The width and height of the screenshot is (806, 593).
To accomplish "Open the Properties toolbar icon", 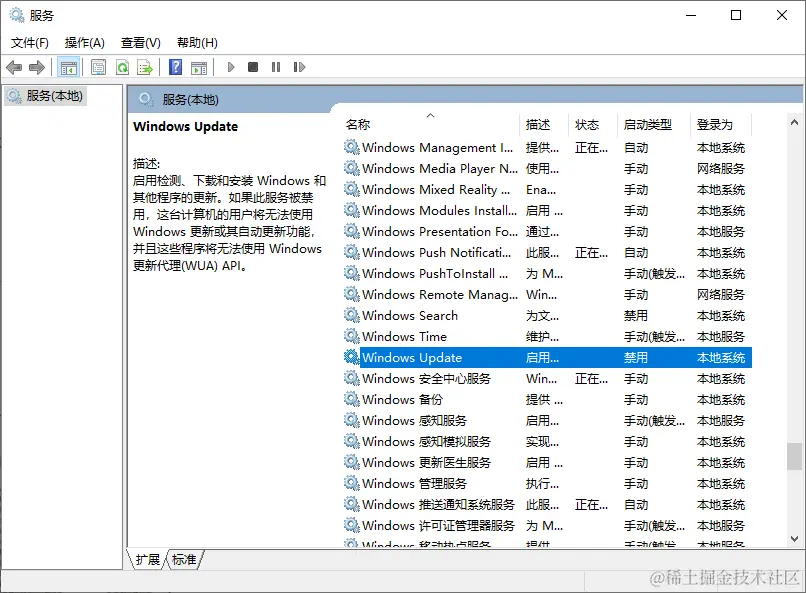I will pyautogui.click(x=98, y=67).
